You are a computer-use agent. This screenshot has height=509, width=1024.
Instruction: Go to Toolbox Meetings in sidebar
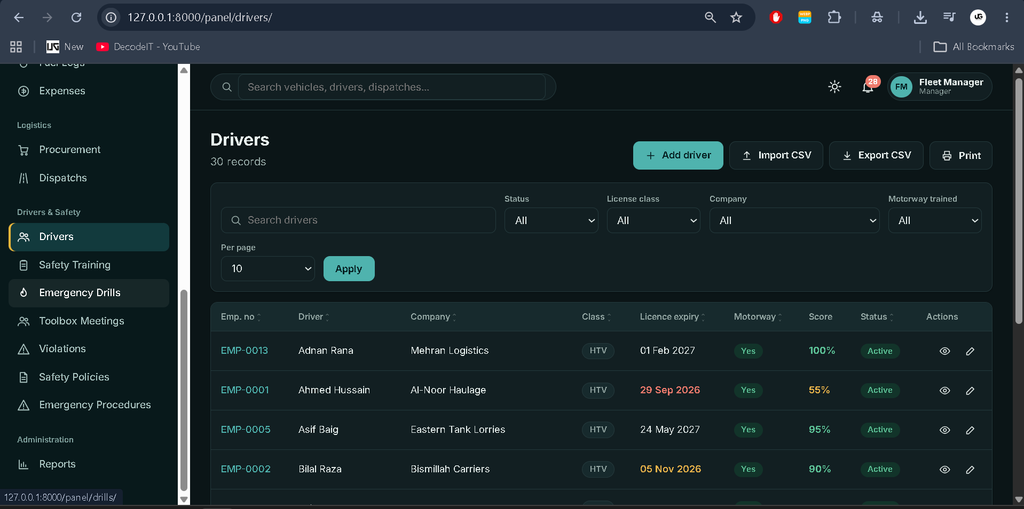89,321
